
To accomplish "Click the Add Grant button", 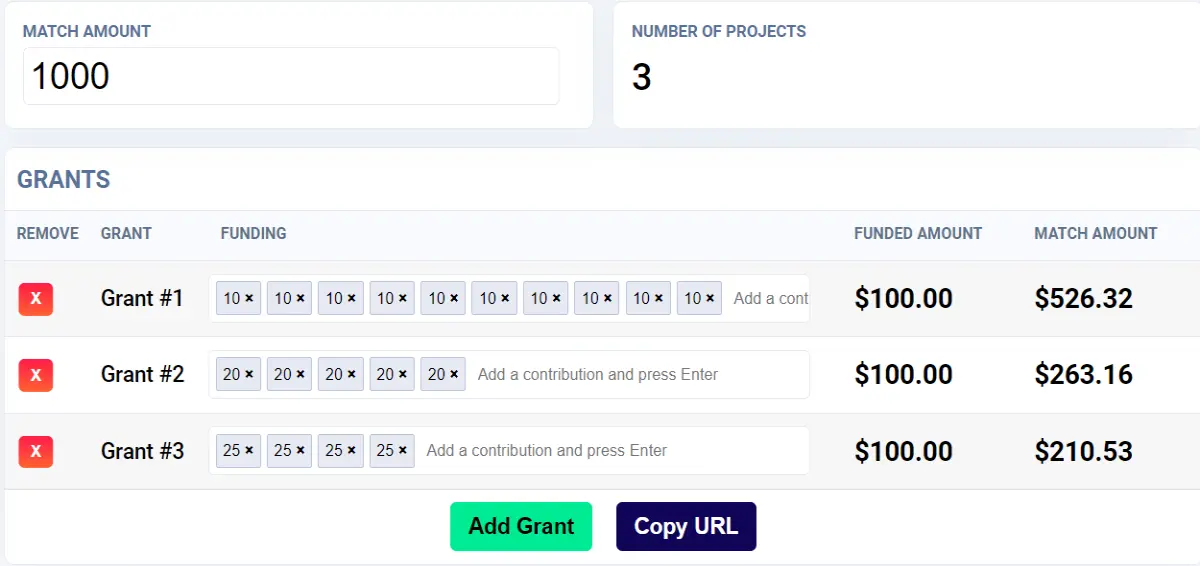I will click(x=521, y=526).
